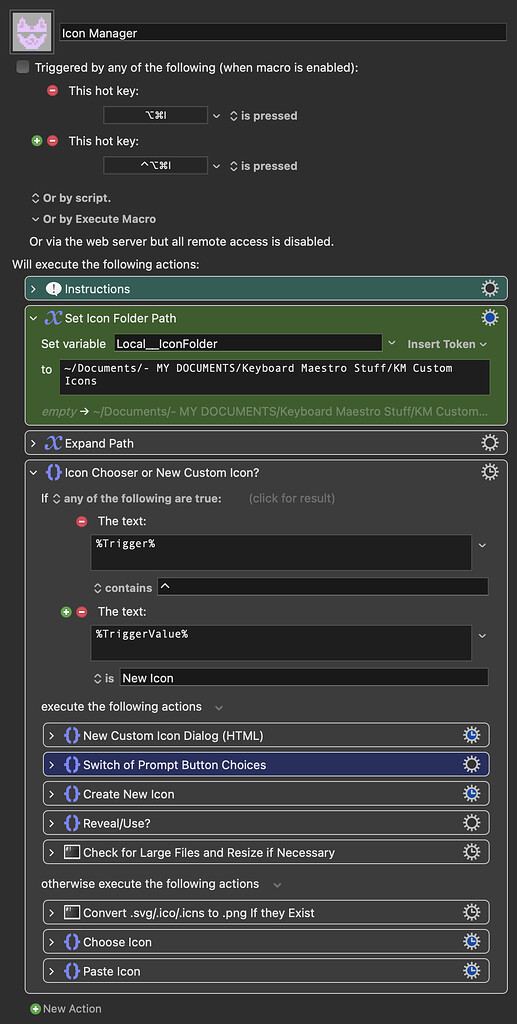Open gear menu of Choose Icon action
The image size is (517, 1024).
[x=471, y=942]
